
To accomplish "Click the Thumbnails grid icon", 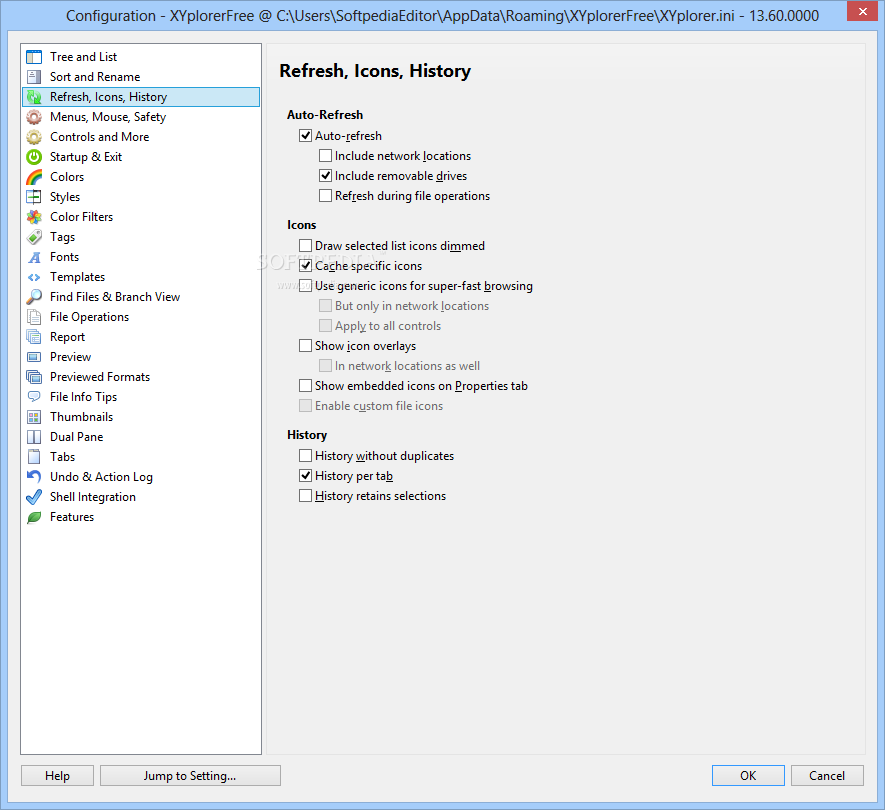I will (x=34, y=417).
